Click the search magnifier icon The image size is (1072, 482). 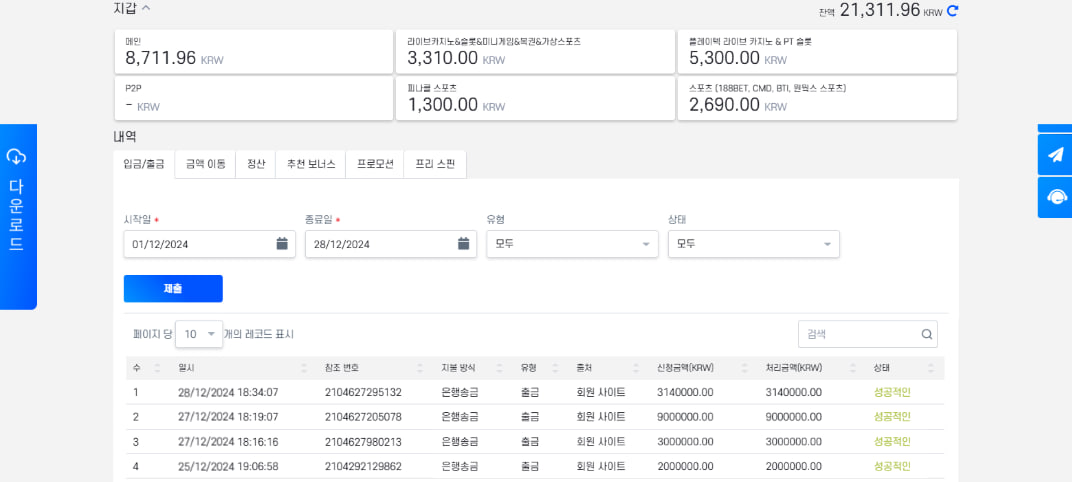(x=926, y=335)
